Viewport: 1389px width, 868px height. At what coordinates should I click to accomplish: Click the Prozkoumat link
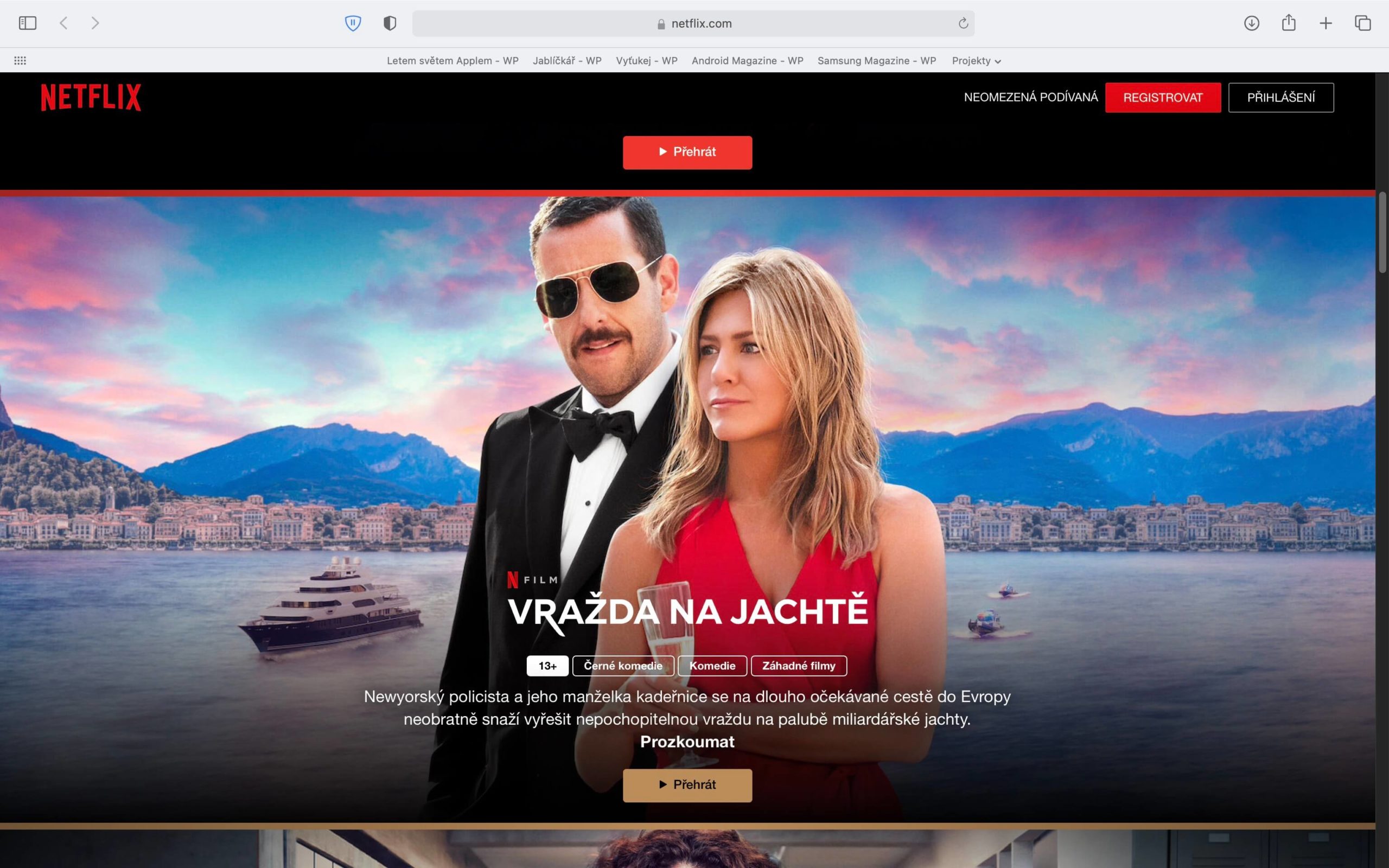[x=687, y=742]
